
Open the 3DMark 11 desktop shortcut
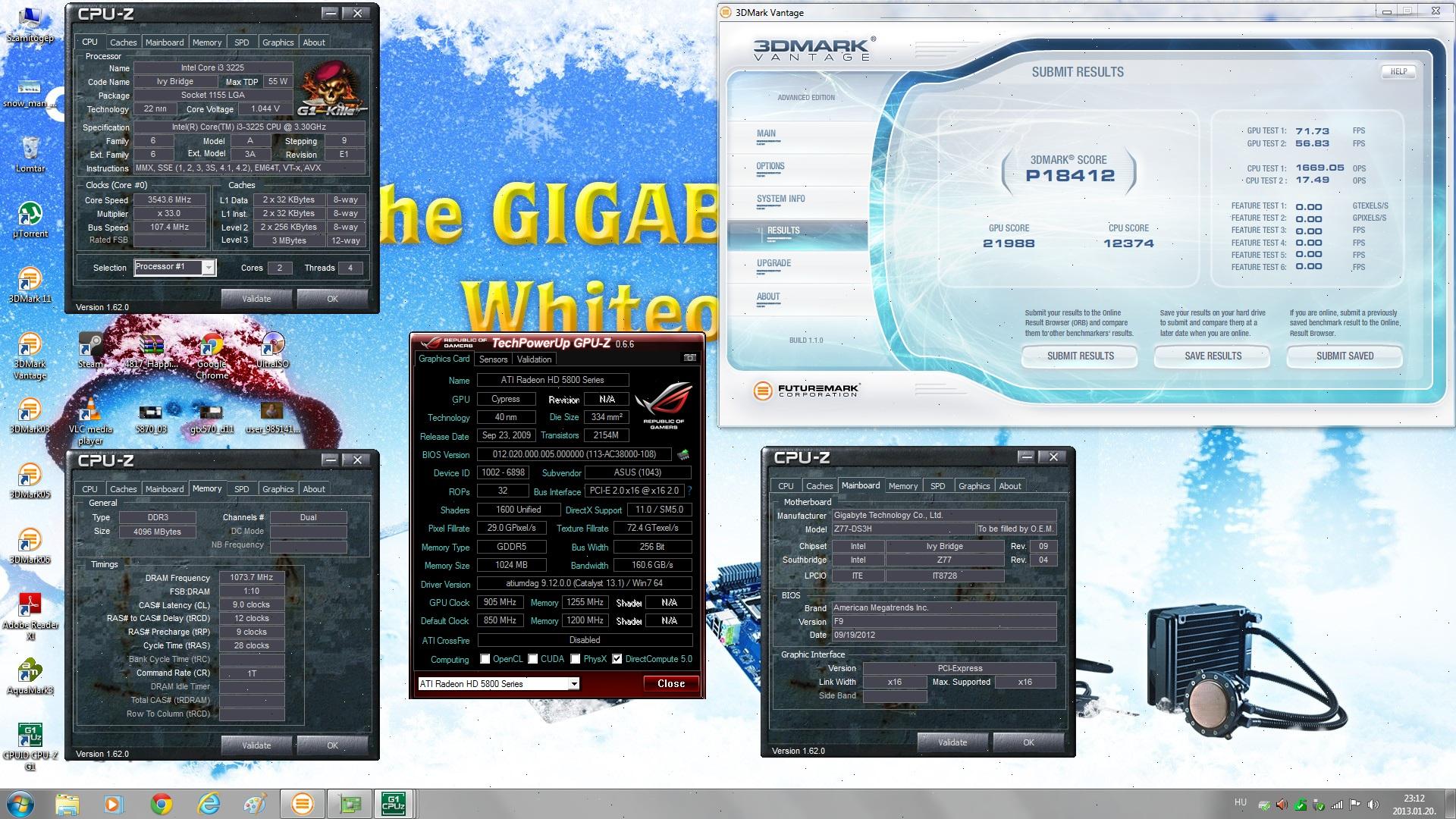pyautogui.click(x=30, y=285)
